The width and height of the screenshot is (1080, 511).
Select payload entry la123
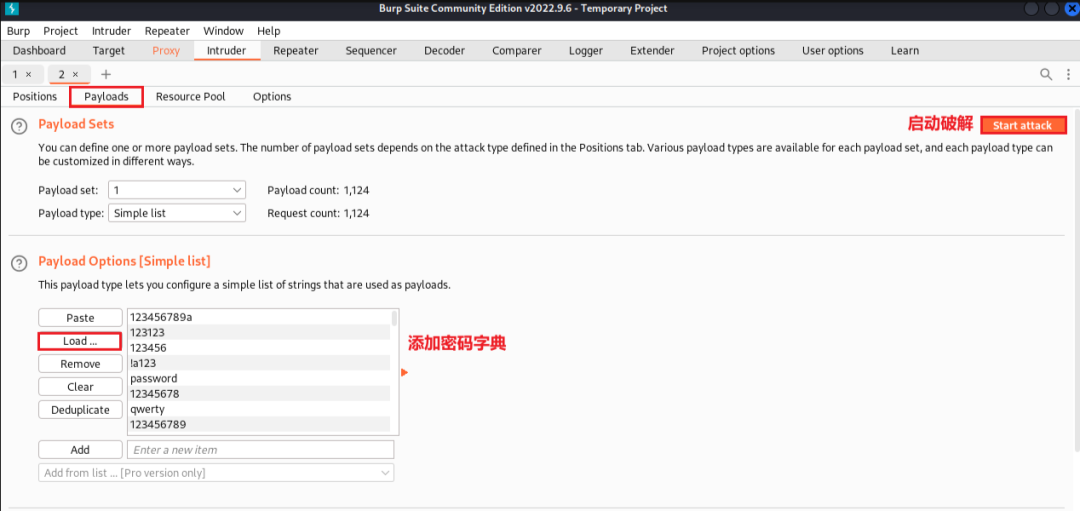click(259, 363)
